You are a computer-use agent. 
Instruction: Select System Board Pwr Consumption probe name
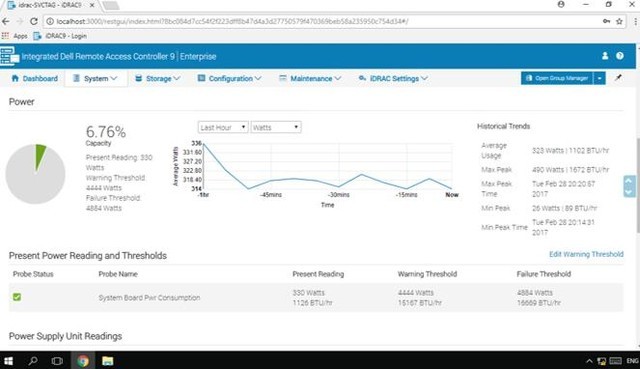pos(149,298)
